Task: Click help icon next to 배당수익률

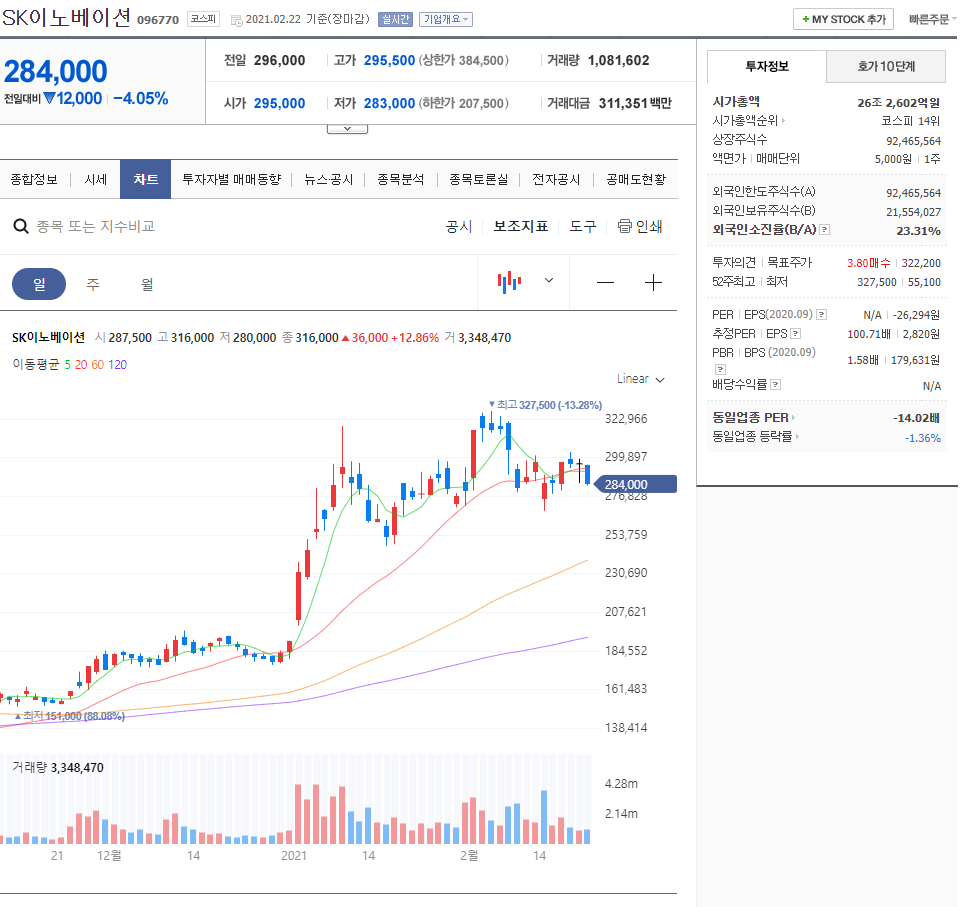Action: [x=775, y=385]
